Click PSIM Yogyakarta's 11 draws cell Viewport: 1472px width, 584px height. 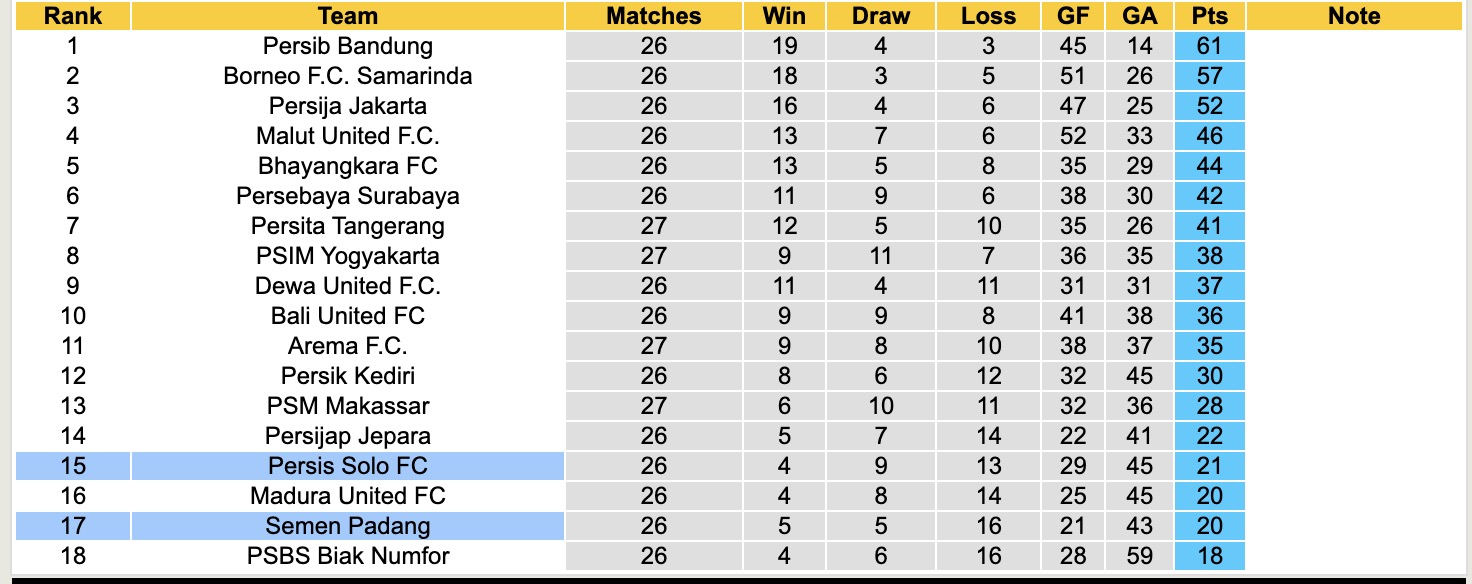[881, 256]
